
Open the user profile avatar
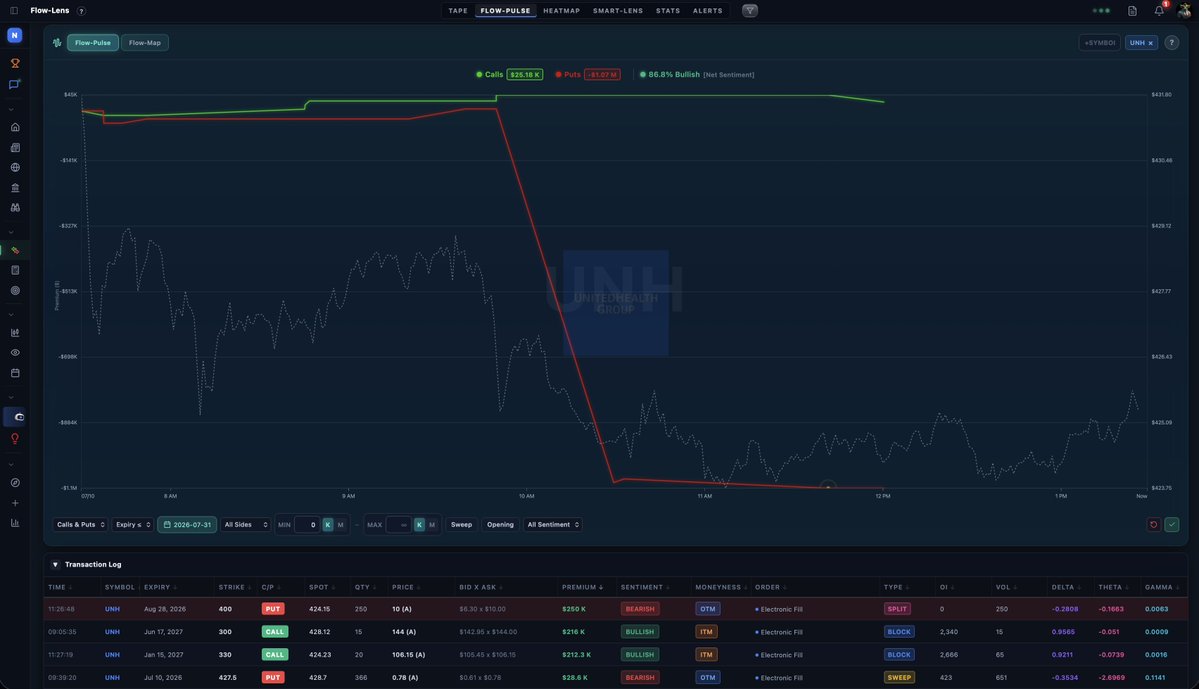click(x=1184, y=11)
